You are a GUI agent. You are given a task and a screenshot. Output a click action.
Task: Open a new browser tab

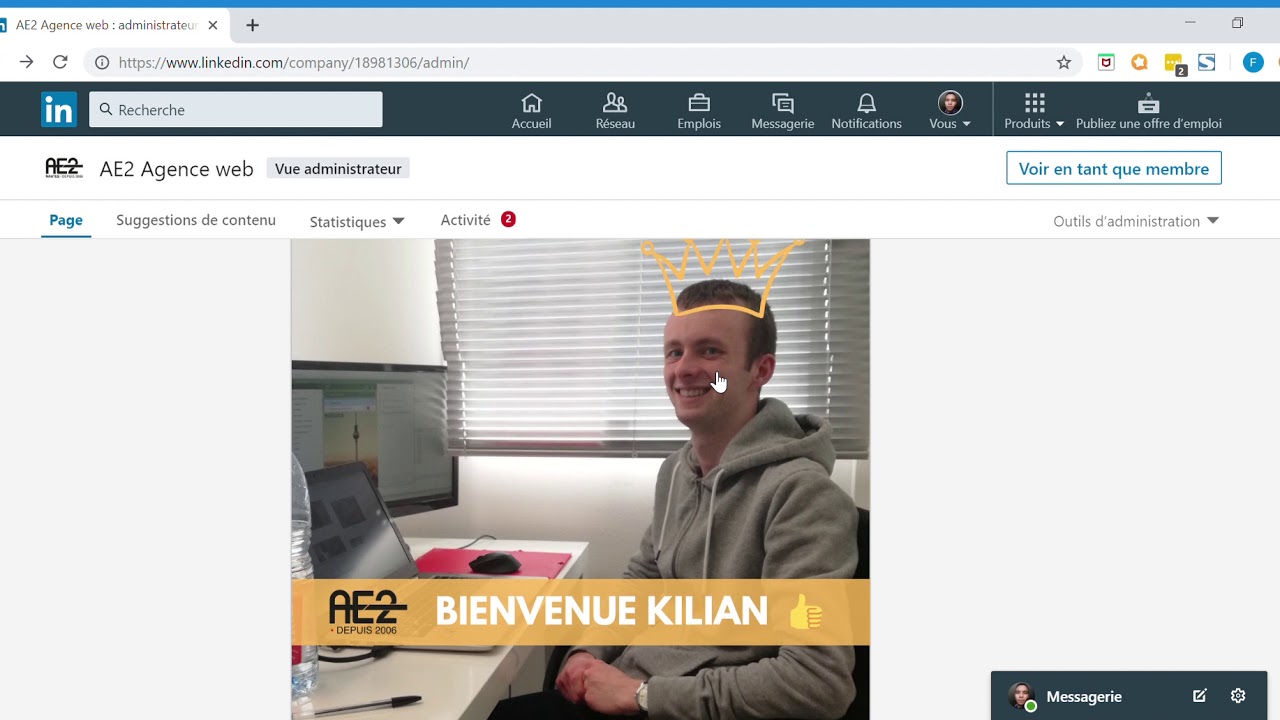(x=252, y=25)
